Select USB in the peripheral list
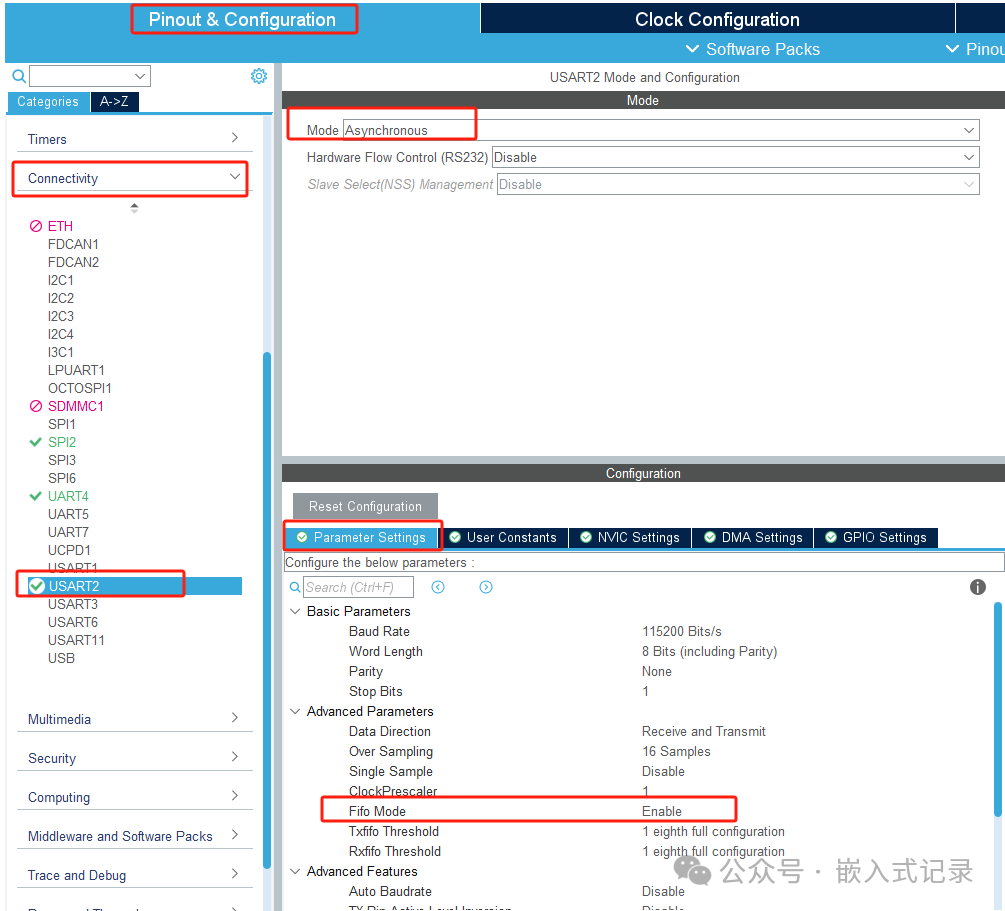The image size is (1005, 911). click(x=62, y=658)
